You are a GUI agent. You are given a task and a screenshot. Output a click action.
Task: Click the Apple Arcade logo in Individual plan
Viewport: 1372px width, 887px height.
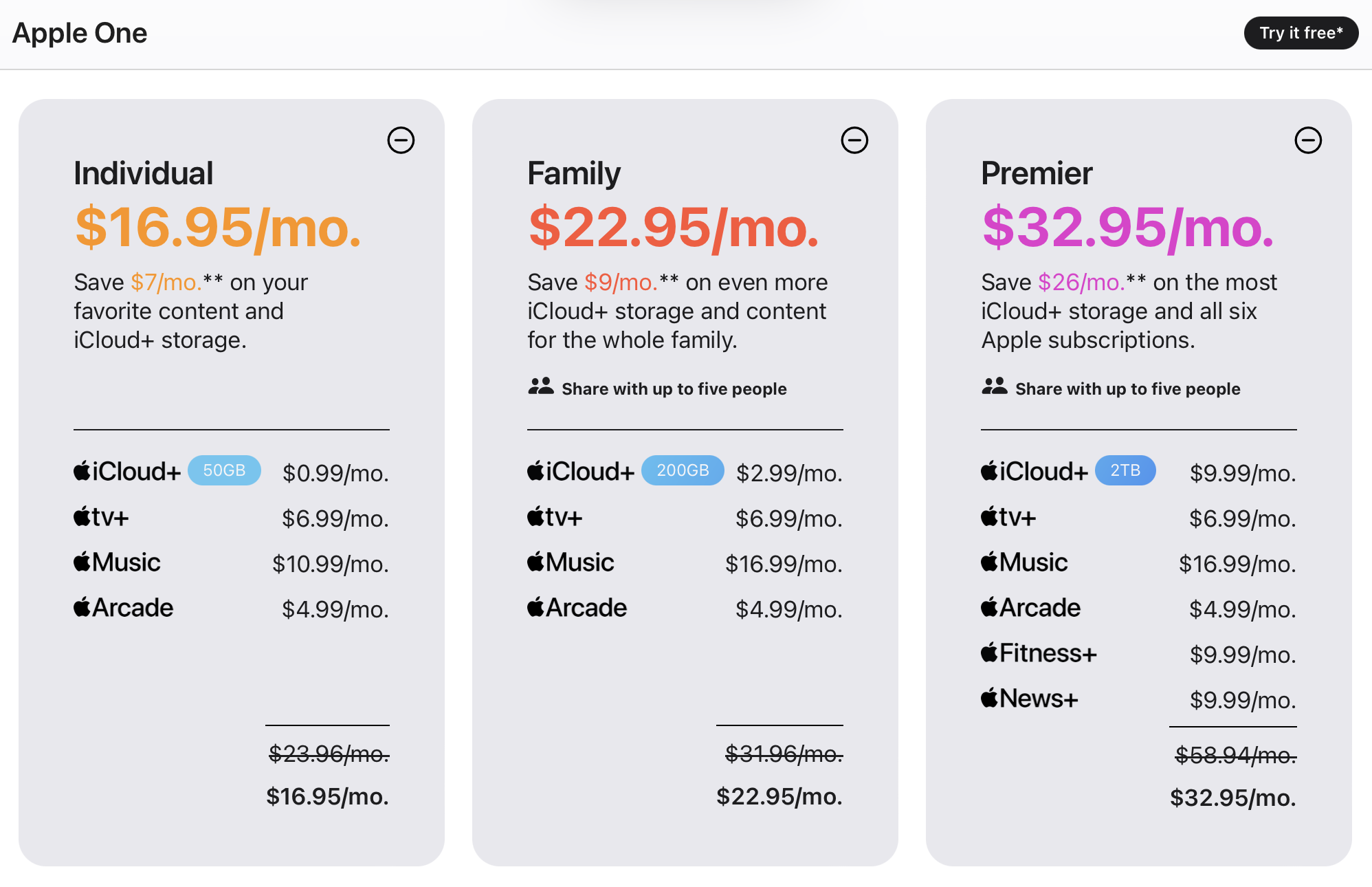[x=124, y=608]
